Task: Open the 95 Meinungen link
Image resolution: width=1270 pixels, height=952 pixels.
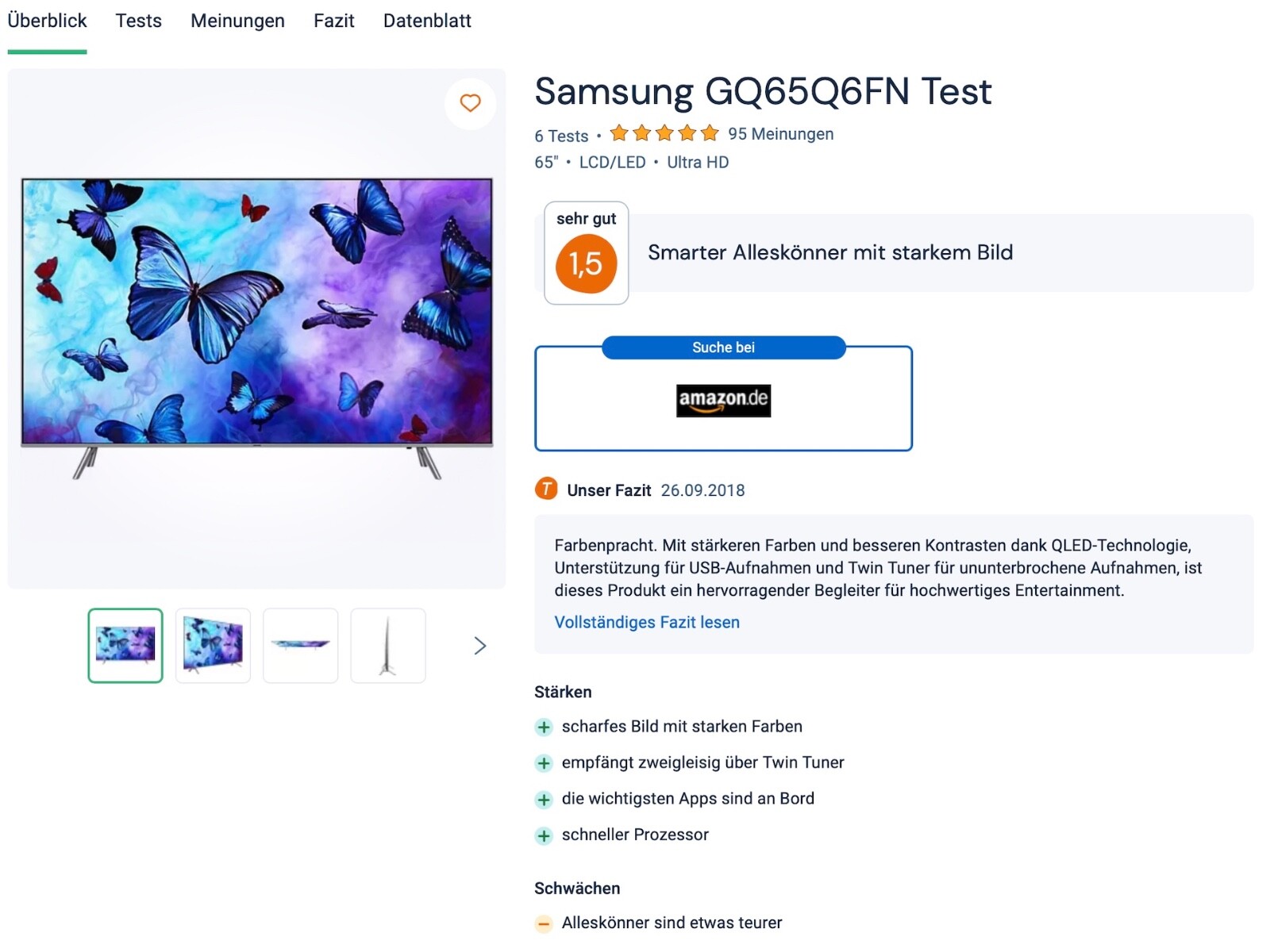Action: [780, 134]
